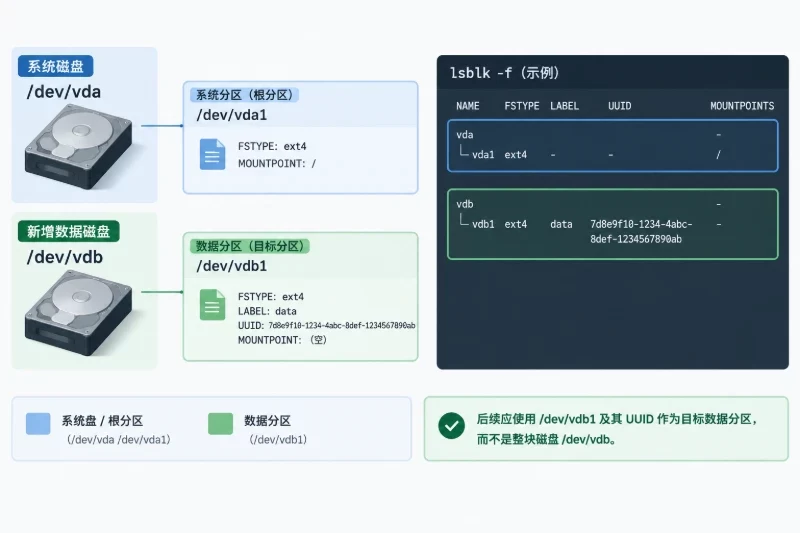This screenshot has width=800, height=533.
Task: Click the green document icon in /dev/vdb1 card
Action: point(212,304)
